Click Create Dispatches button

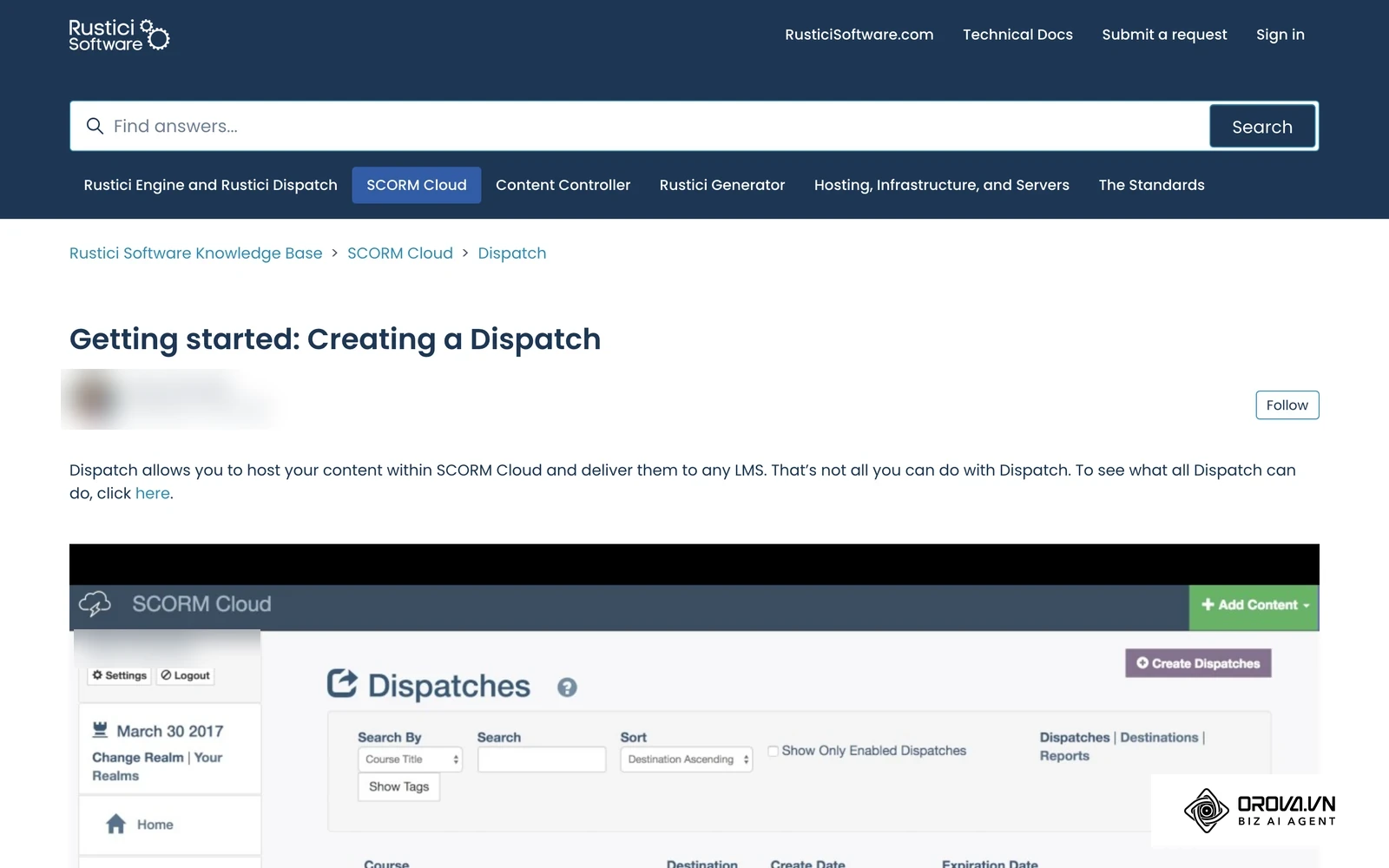[1199, 663]
